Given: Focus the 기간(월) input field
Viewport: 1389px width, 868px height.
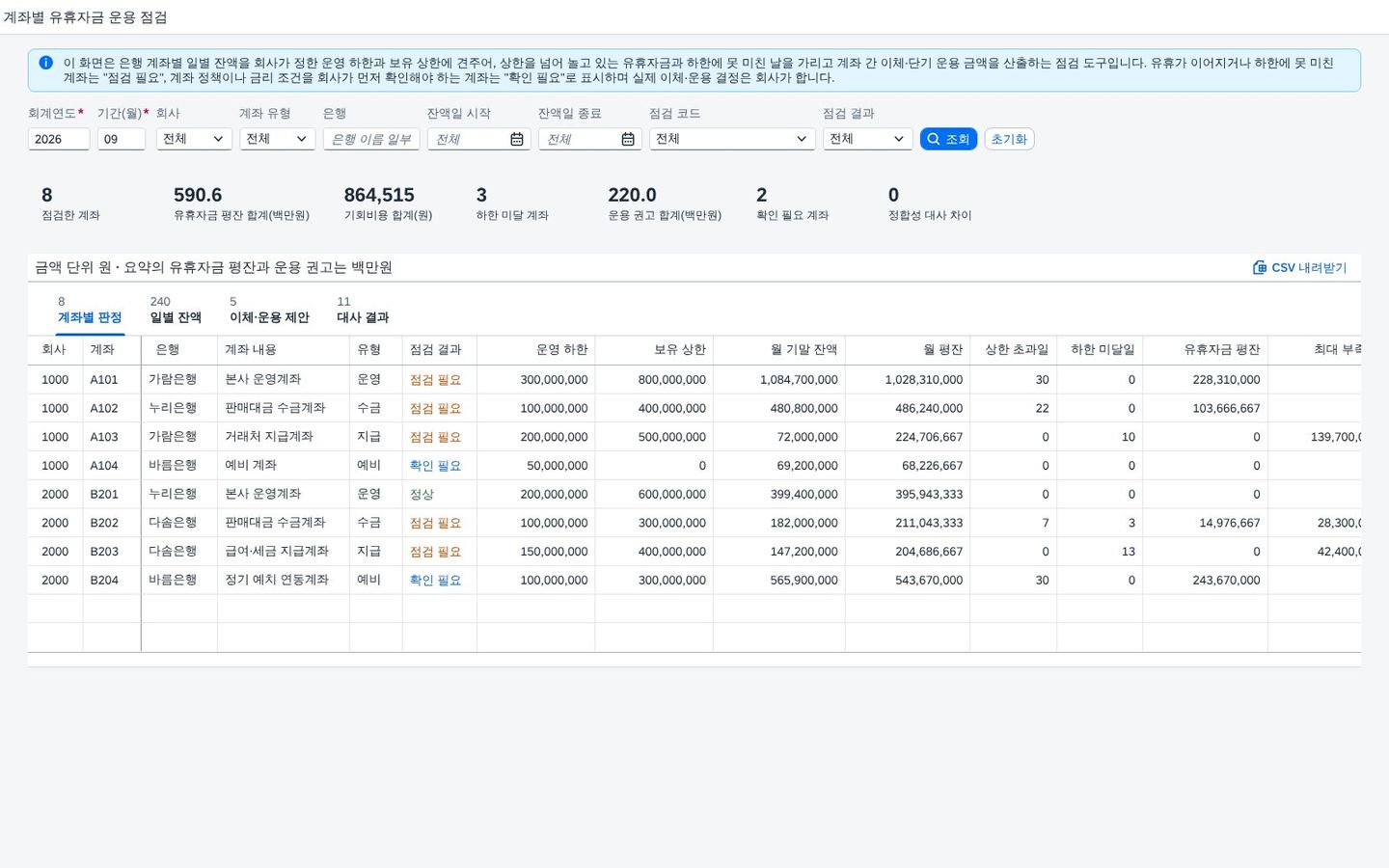Looking at the screenshot, I should point(122,139).
